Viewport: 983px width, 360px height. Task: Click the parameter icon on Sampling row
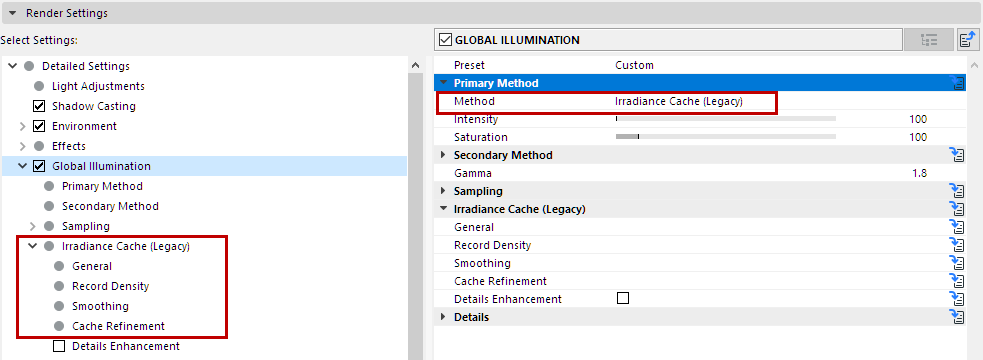[x=957, y=191]
